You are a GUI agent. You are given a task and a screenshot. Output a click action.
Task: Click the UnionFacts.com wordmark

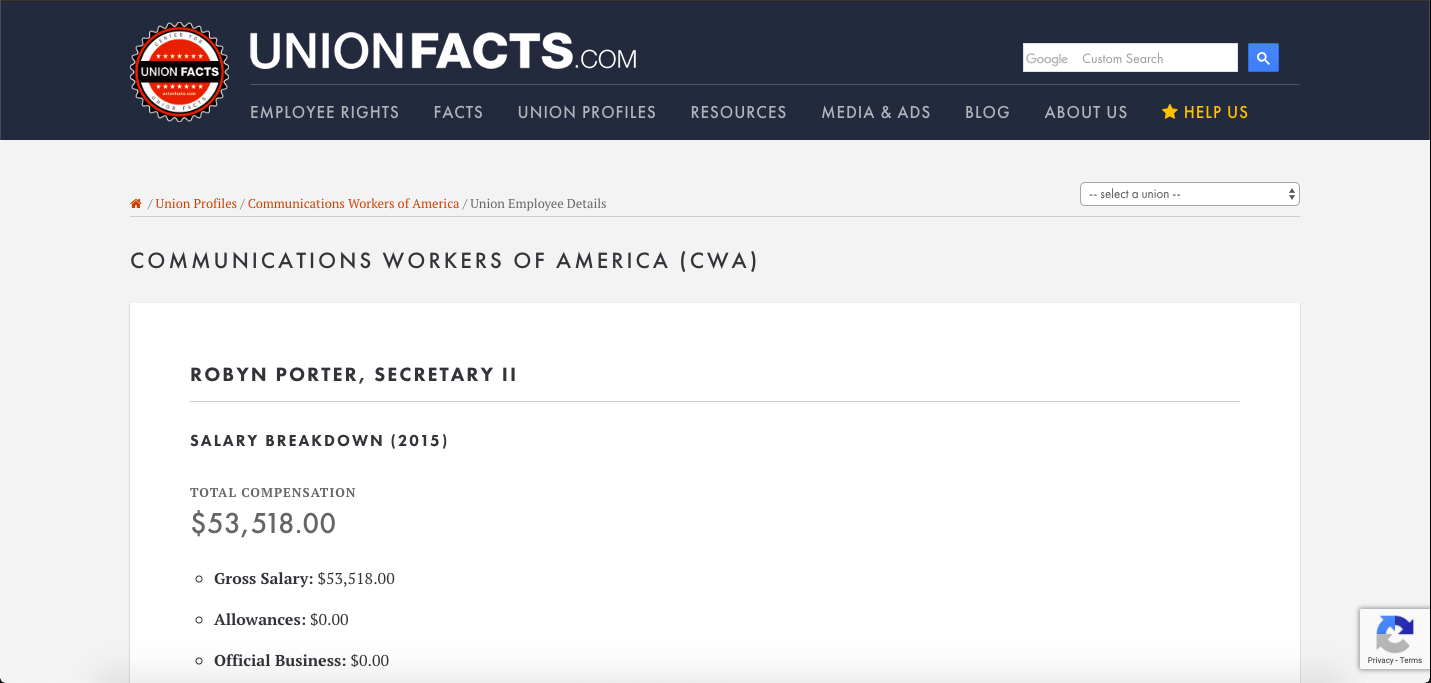click(x=442, y=52)
